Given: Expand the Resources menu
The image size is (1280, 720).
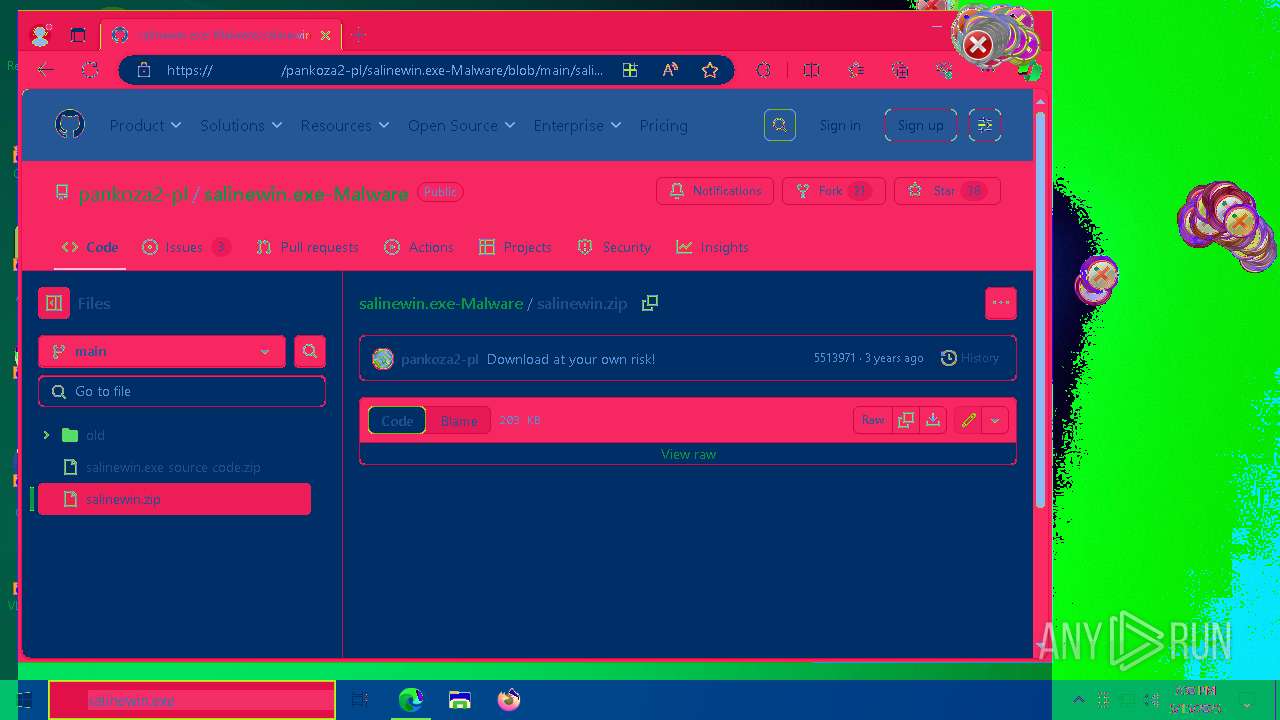Looking at the screenshot, I should [345, 125].
